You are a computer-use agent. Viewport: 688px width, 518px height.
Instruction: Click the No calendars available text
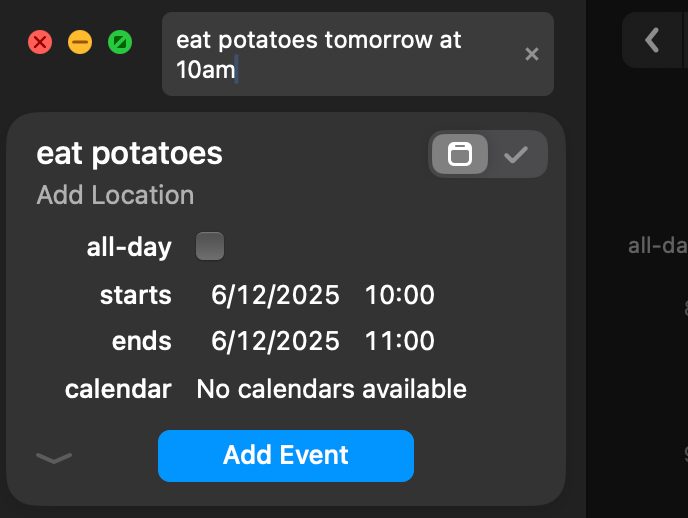point(331,388)
